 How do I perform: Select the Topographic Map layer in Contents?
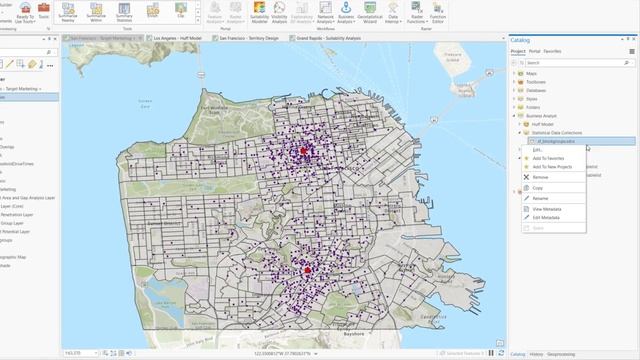coord(13,257)
